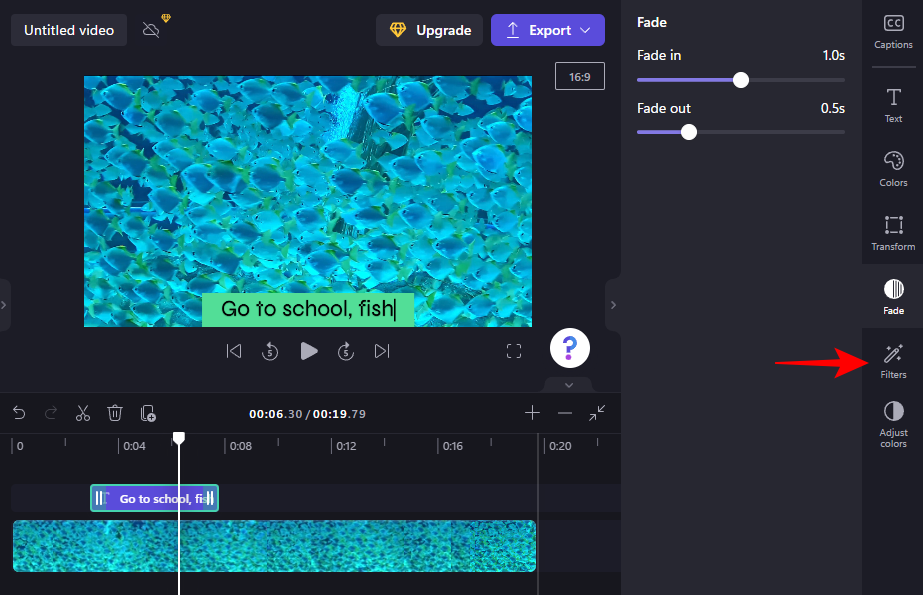Play the video preview

(309, 351)
